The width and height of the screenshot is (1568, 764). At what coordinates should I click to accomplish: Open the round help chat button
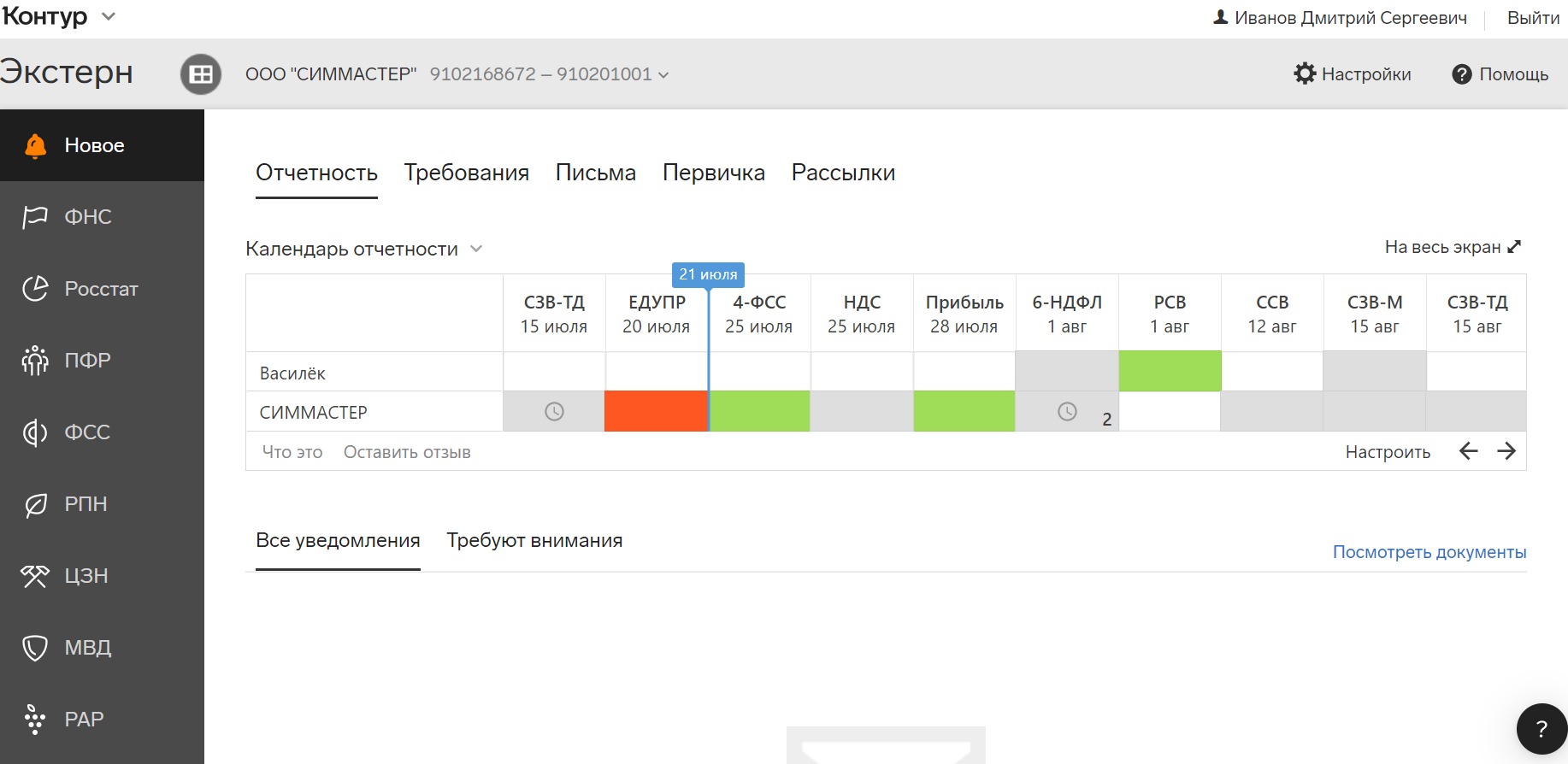tap(1541, 729)
